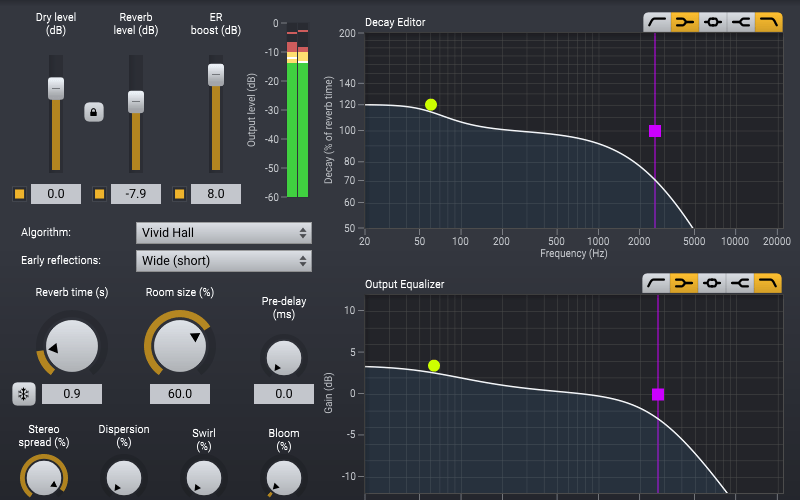Image resolution: width=800 pixels, height=500 pixels.
Task: Toggle the orange Reverb level enable checkbox
Action: [x=99, y=194]
